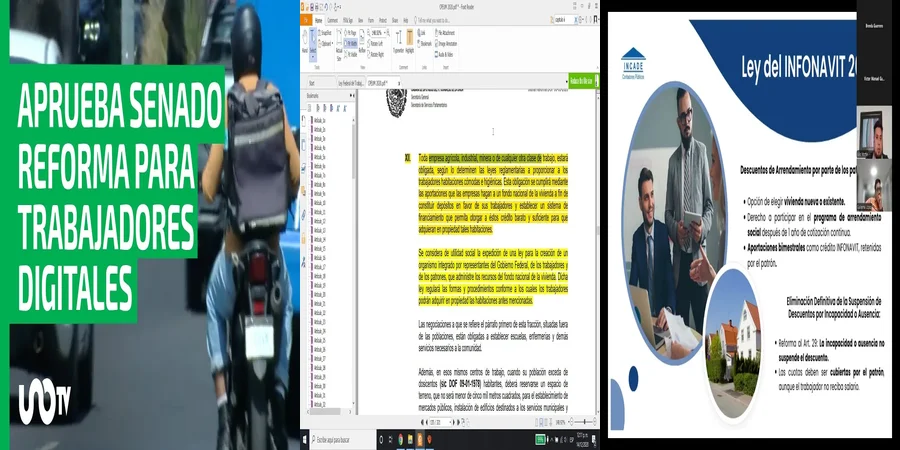The height and width of the screenshot is (450, 900).
Task: Click the Windows taskbar search box
Action: click(x=343, y=440)
